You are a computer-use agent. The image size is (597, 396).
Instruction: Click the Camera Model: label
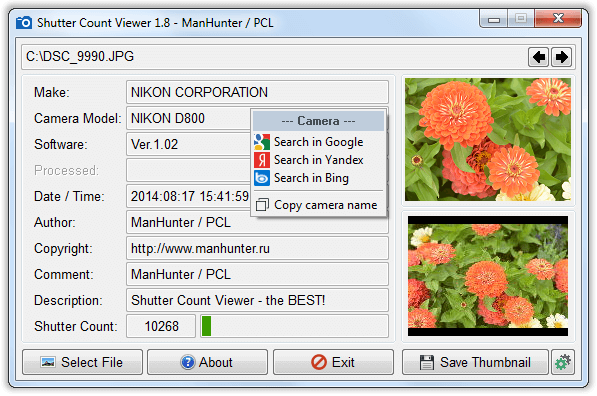[78, 118]
